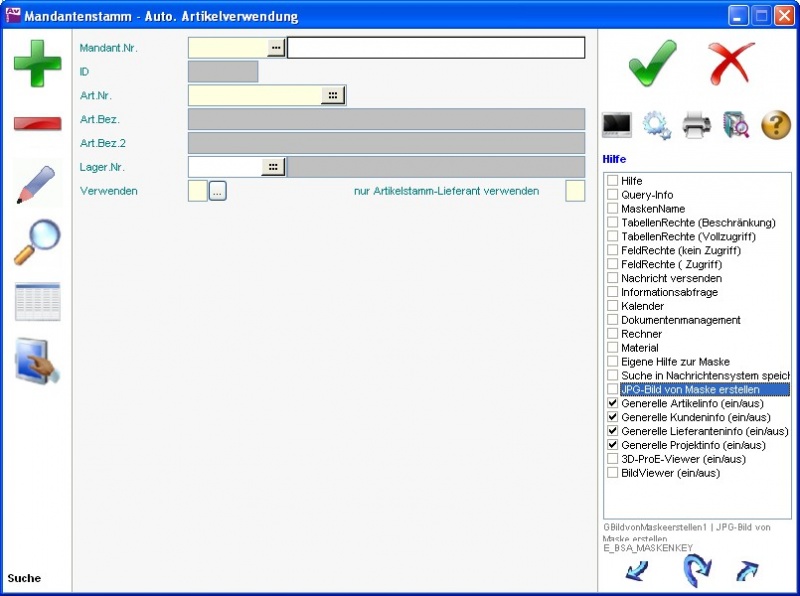Screen dimensions: 800x596
Task: Open the Mandant.Nr. lookup button
Action: [x=276, y=48]
